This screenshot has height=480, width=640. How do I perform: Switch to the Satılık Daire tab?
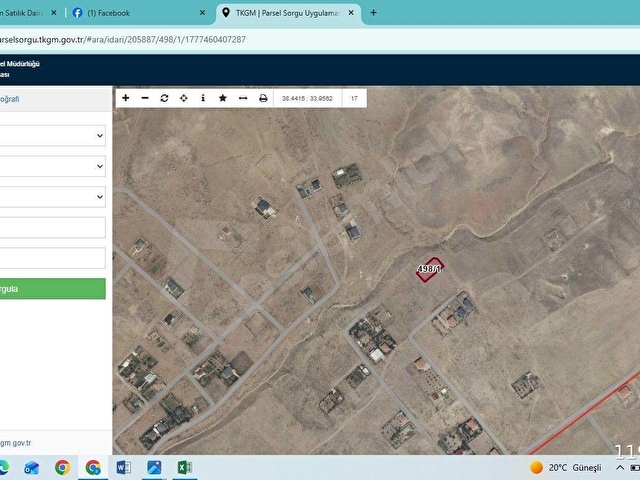[x=21, y=13]
